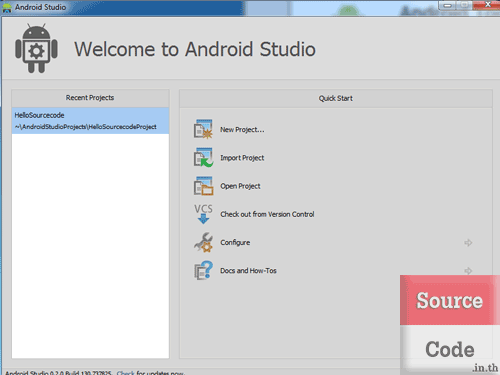Click the Check for updates link

point(125,373)
